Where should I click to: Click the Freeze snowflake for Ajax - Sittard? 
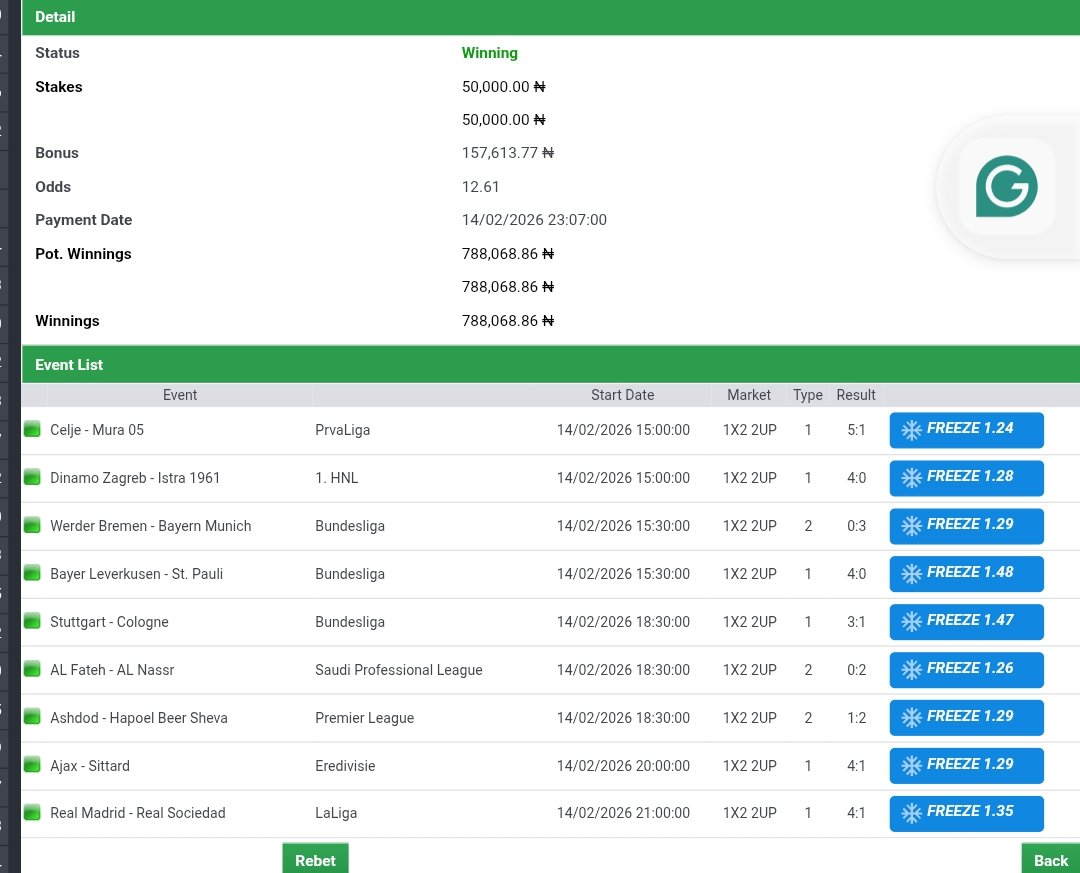(911, 765)
